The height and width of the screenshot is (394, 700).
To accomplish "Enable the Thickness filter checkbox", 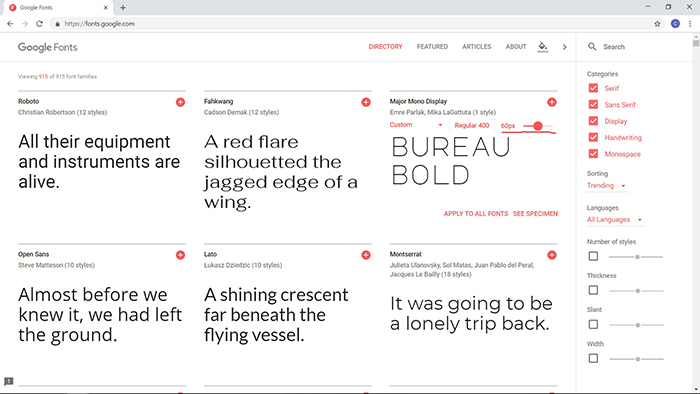I will pos(593,290).
